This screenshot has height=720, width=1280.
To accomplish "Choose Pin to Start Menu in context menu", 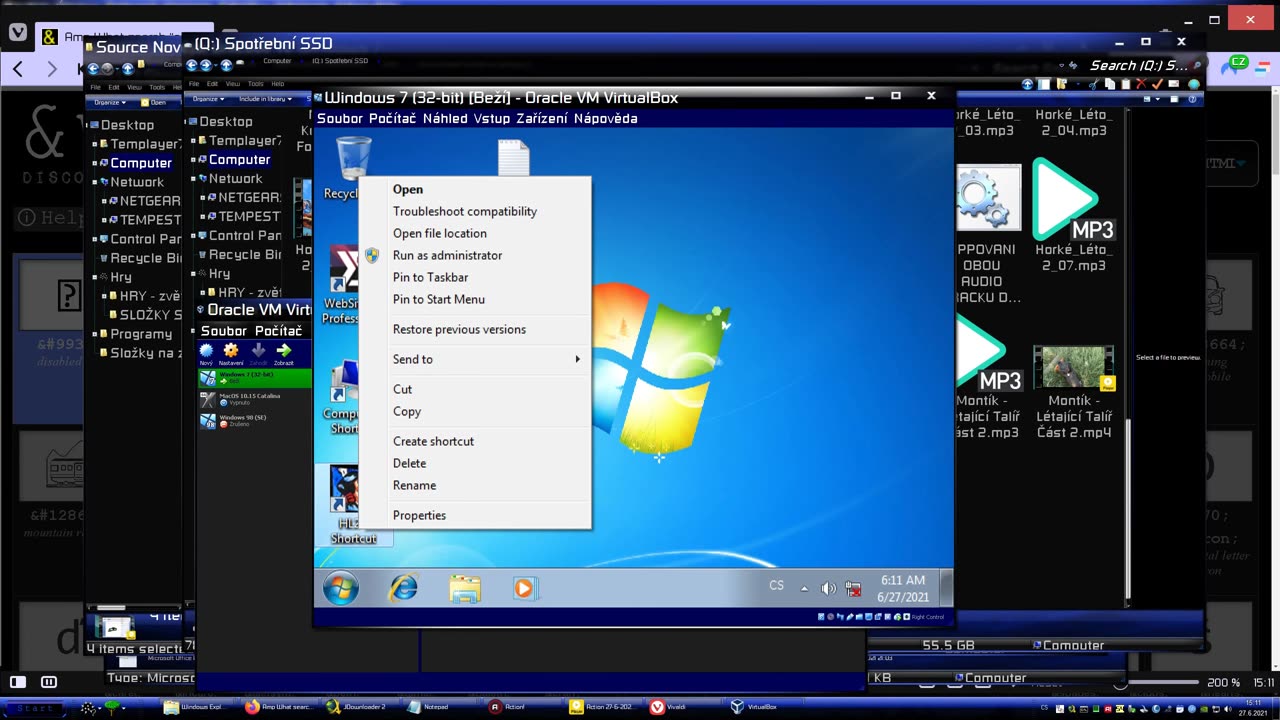I will click(x=439, y=299).
